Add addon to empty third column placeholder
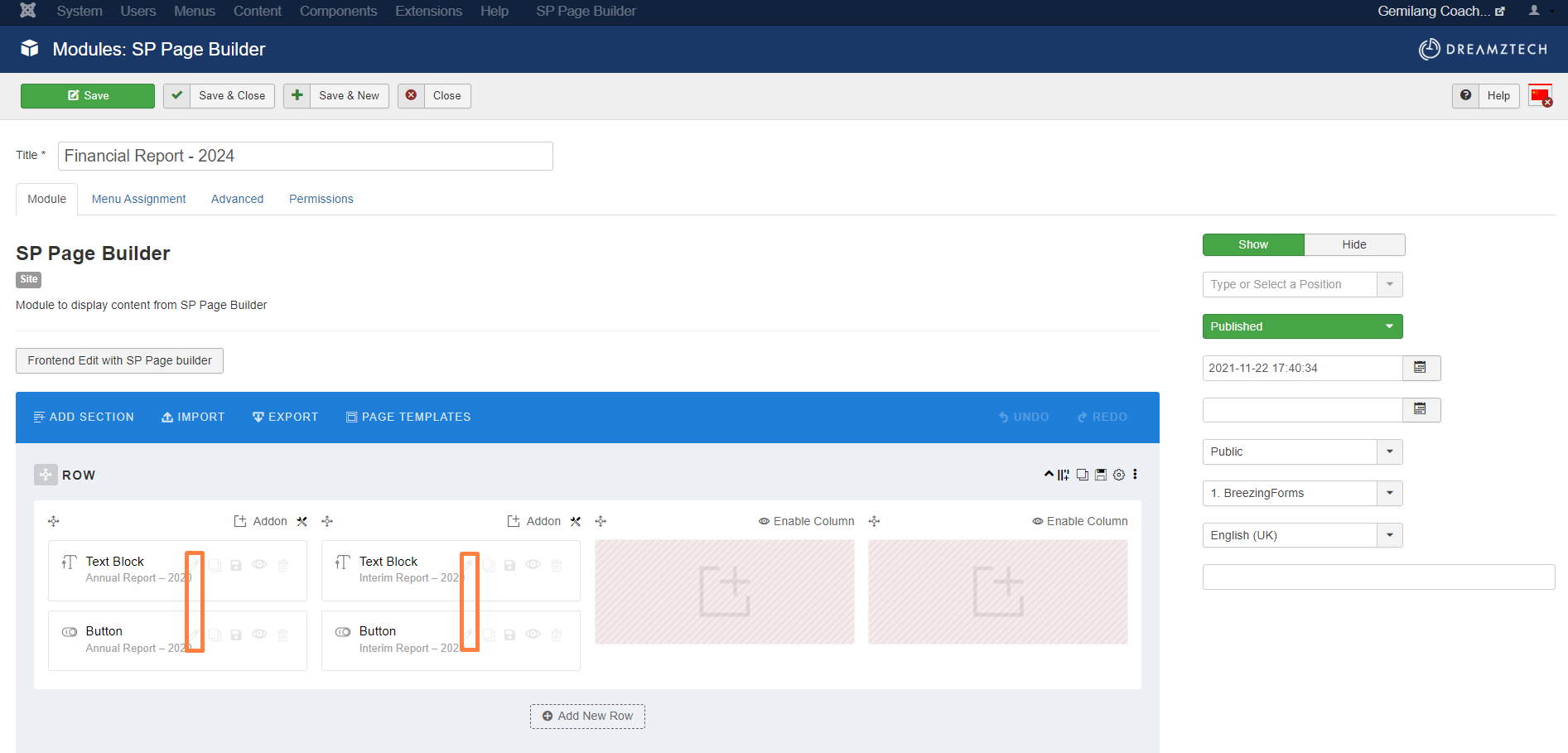Image resolution: width=1568 pixels, height=753 pixels. [x=725, y=591]
